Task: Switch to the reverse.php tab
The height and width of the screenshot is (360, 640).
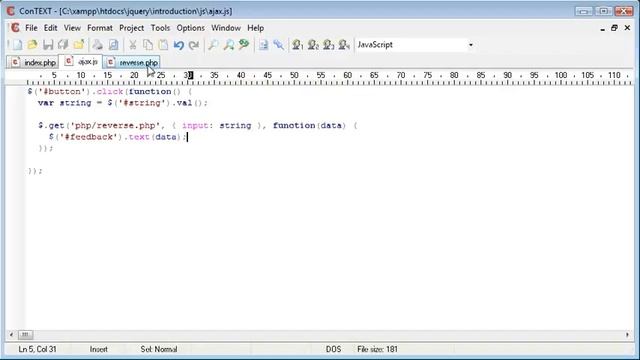Action: (132, 62)
